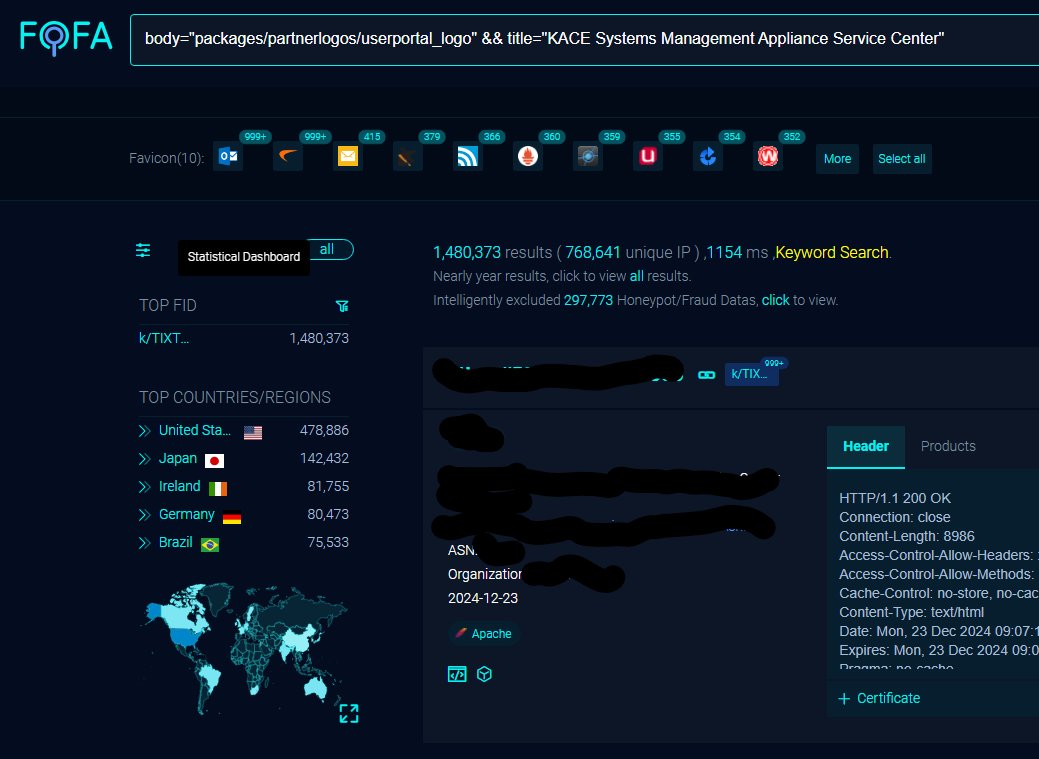Open the Keyword Search link

click(832, 253)
